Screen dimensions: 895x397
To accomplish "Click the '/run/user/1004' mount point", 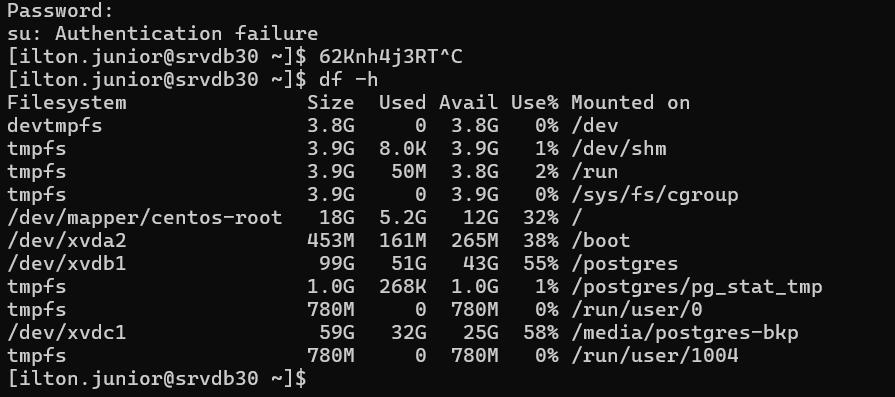I will [655, 356].
